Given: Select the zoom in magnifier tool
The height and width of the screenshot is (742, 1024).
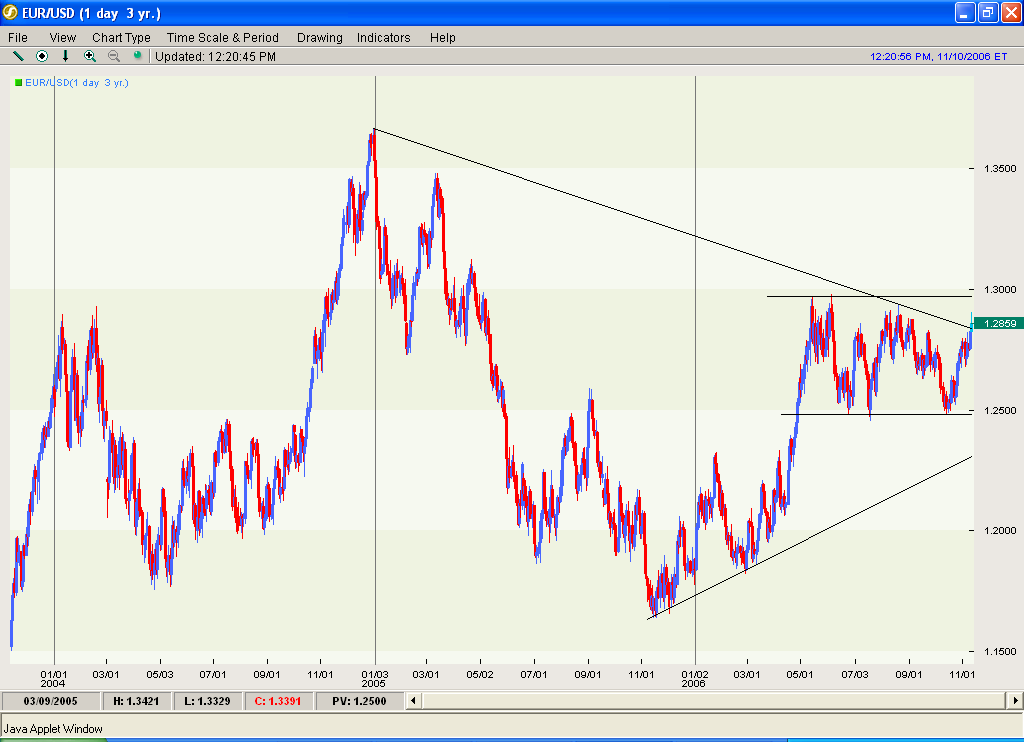Looking at the screenshot, I should click(x=90, y=56).
